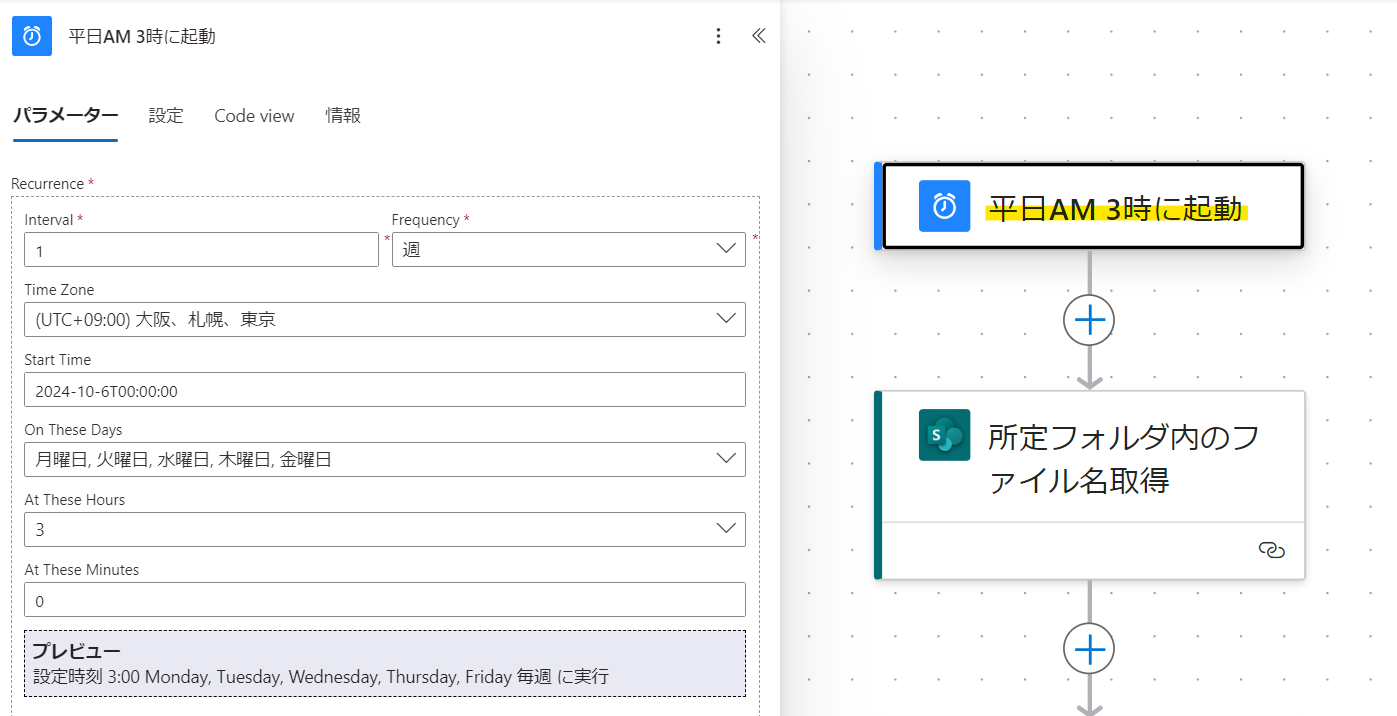This screenshot has width=1397, height=716.
Task: Switch to the パラメーター tab
Action: [x=65, y=115]
